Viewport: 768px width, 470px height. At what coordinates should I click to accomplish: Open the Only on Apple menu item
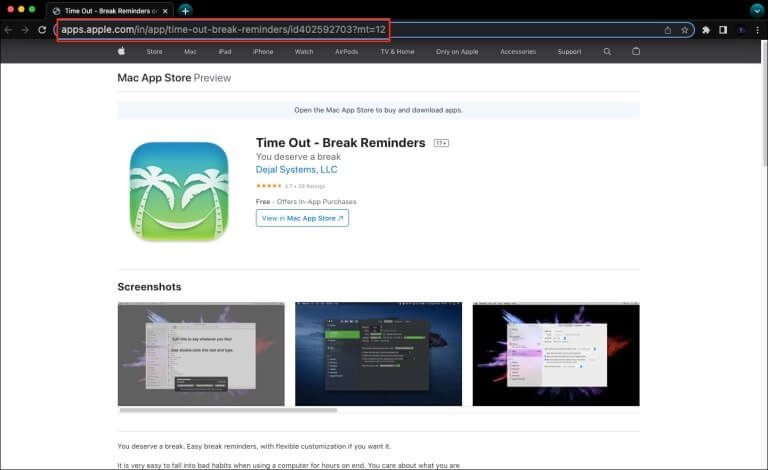tap(457, 51)
